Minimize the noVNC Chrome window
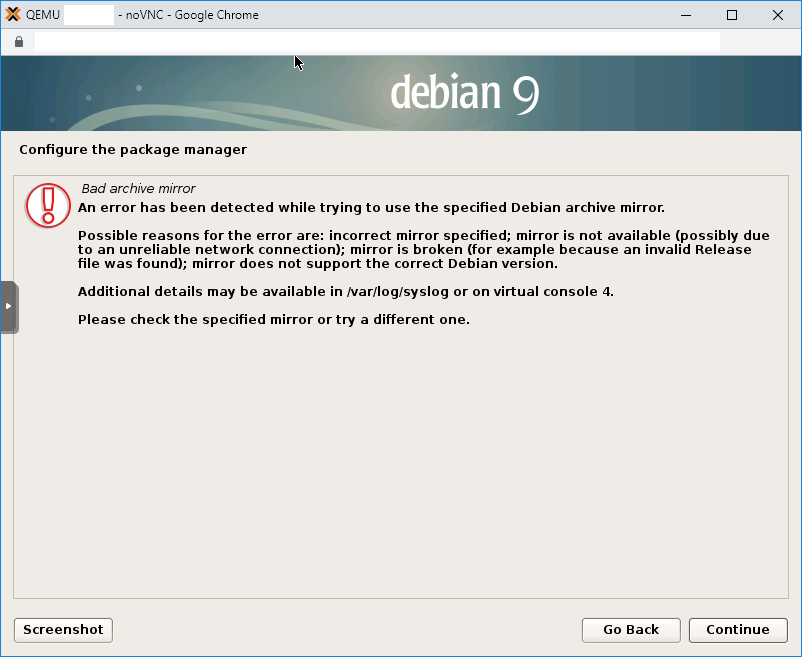Viewport: 802px width, 657px height. [x=686, y=15]
